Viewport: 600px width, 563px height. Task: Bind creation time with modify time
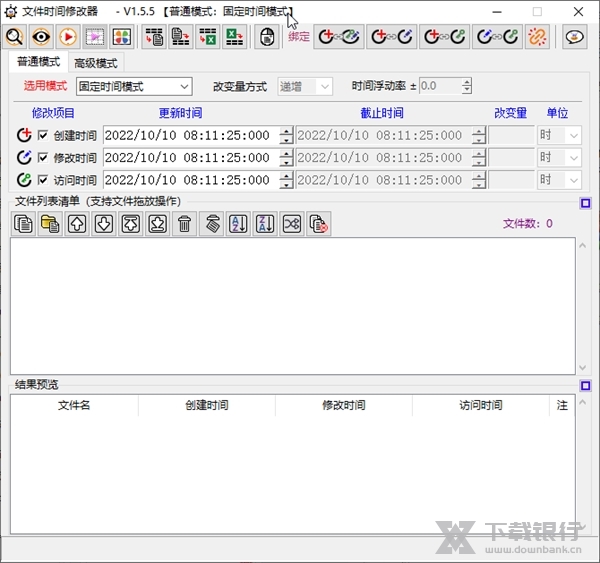point(391,37)
